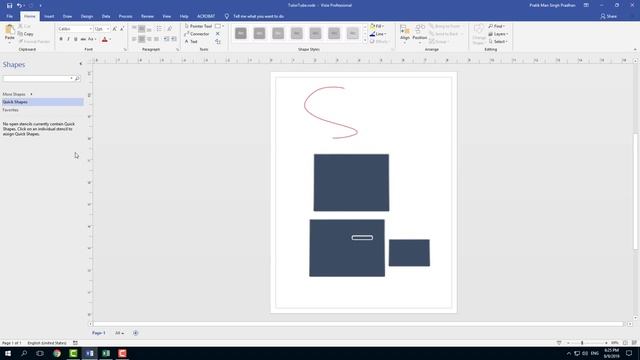Click the font color red A swatch

click(x=104, y=39)
